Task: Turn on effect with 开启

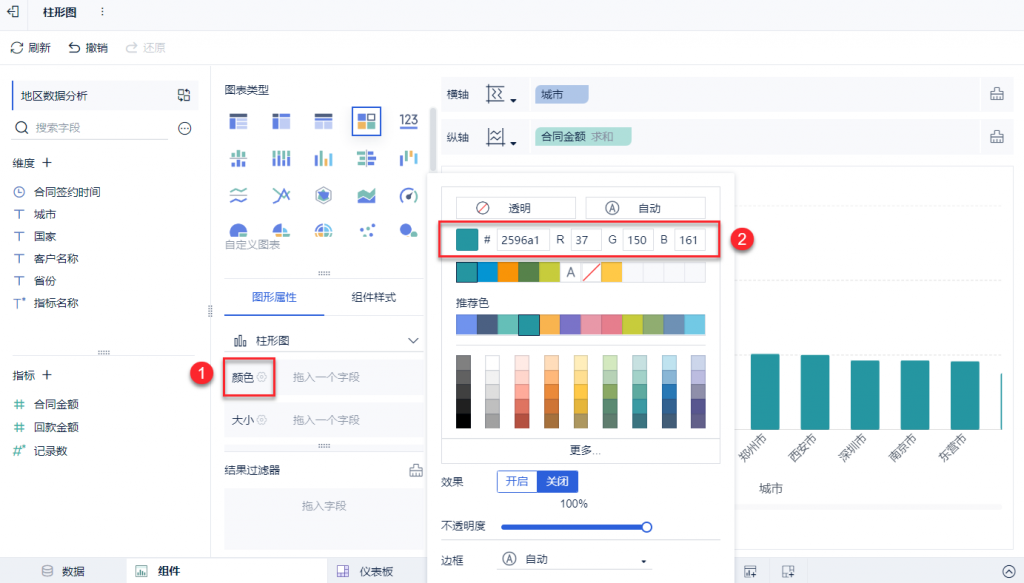Action: pyautogui.click(x=517, y=481)
